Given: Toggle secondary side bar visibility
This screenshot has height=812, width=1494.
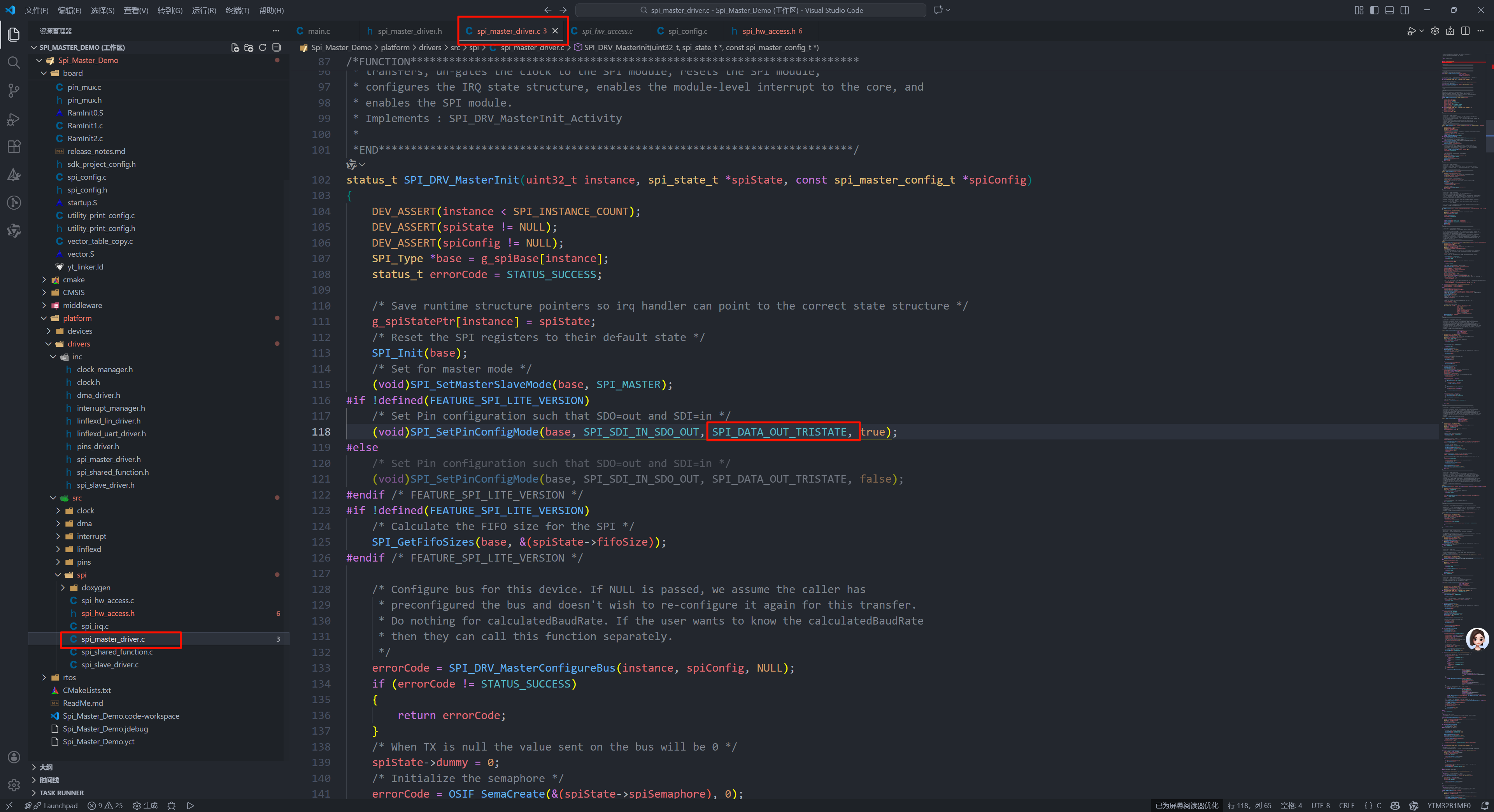Looking at the screenshot, I should pos(1404,10).
